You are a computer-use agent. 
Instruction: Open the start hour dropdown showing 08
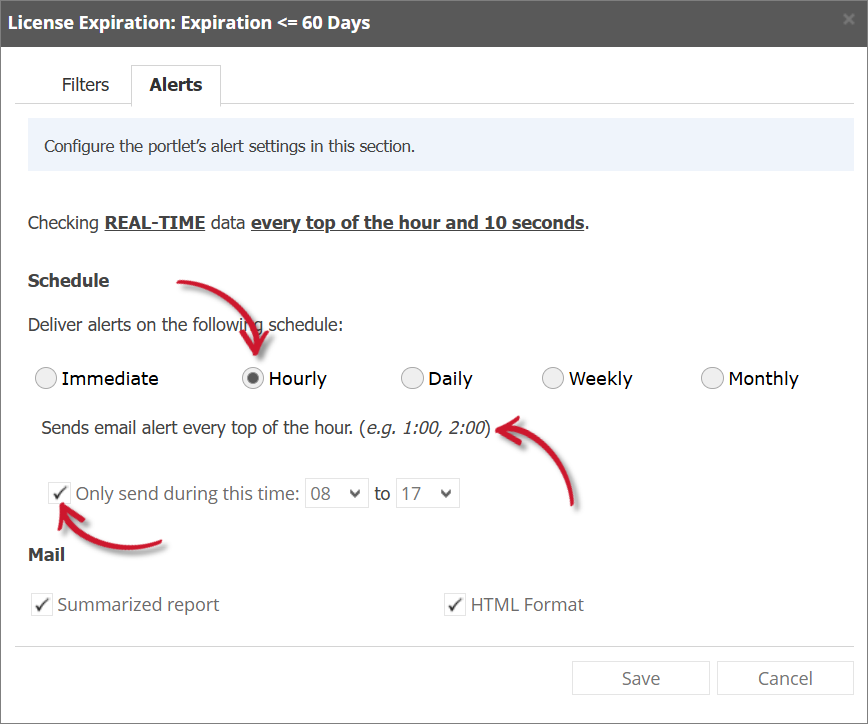(x=337, y=492)
